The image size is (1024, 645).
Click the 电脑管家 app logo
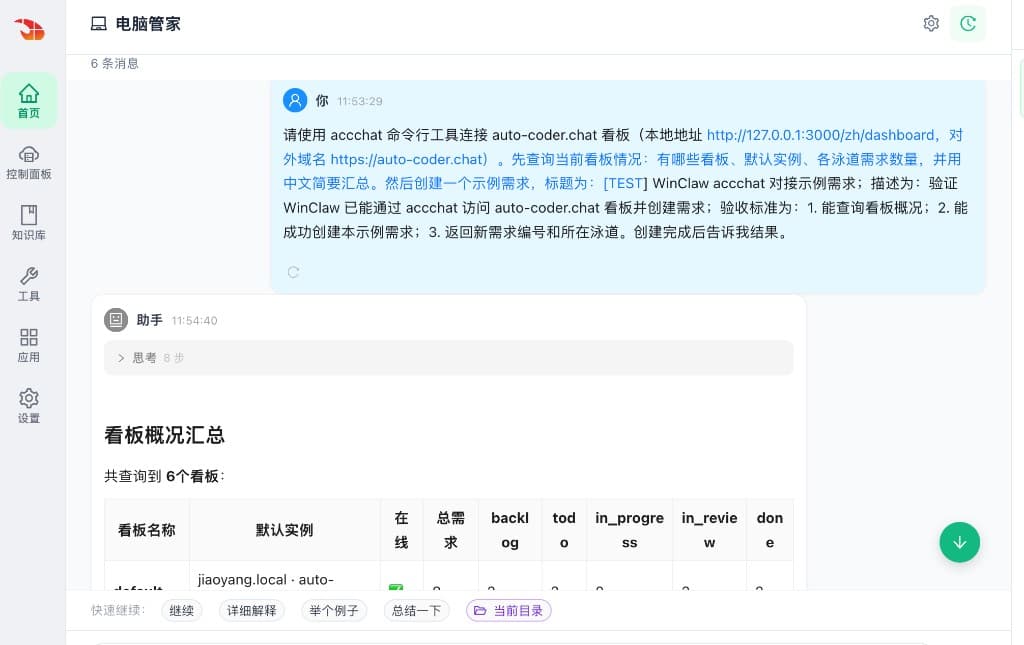[29, 29]
